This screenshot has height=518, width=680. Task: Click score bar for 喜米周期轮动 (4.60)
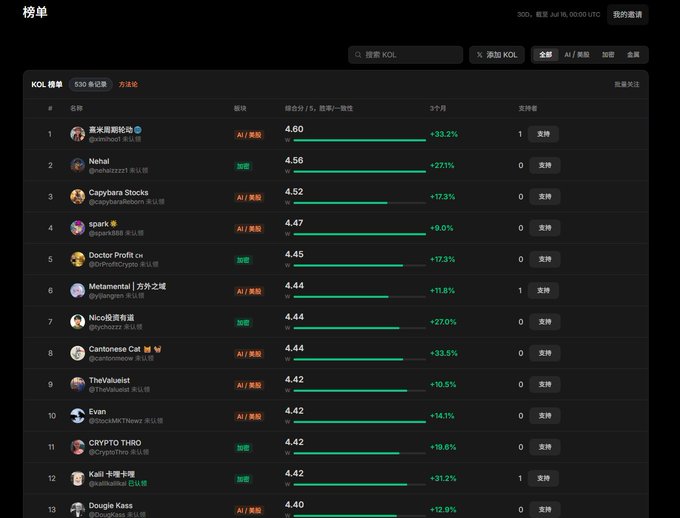click(360, 140)
